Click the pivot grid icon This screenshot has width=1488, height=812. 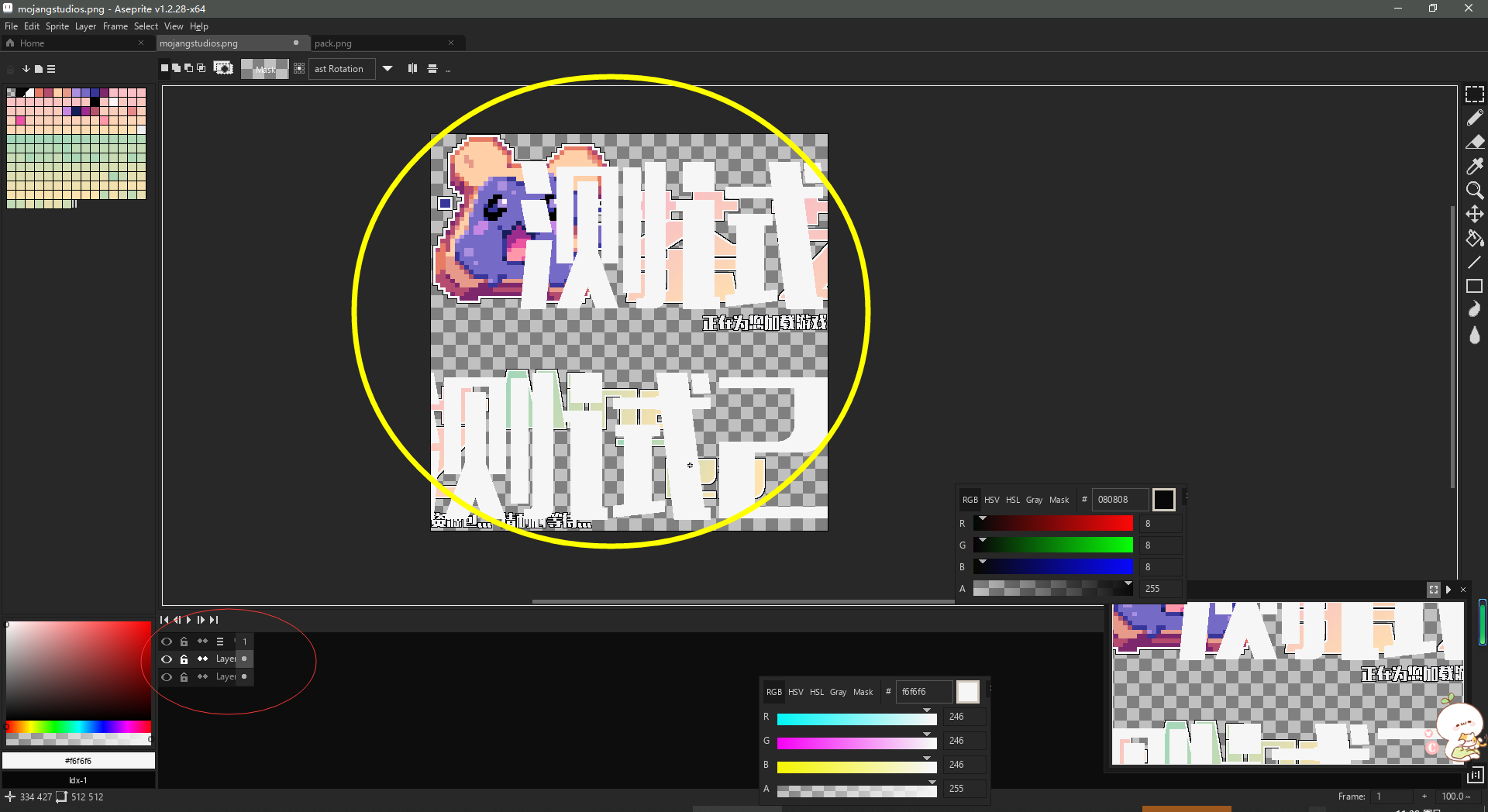click(299, 69)
